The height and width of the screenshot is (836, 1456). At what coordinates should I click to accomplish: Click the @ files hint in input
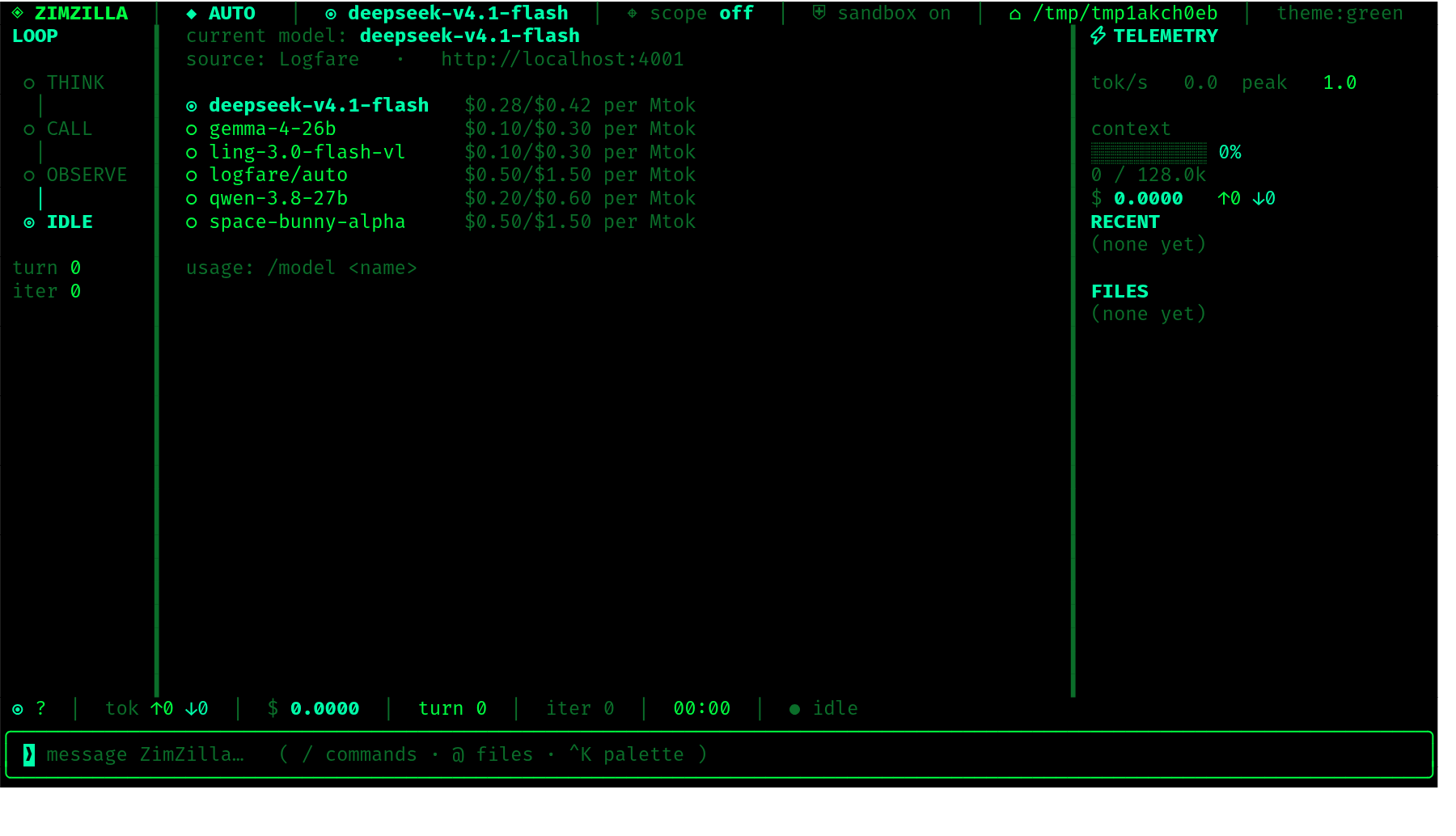pyautogui.click(x=493, y=754)
